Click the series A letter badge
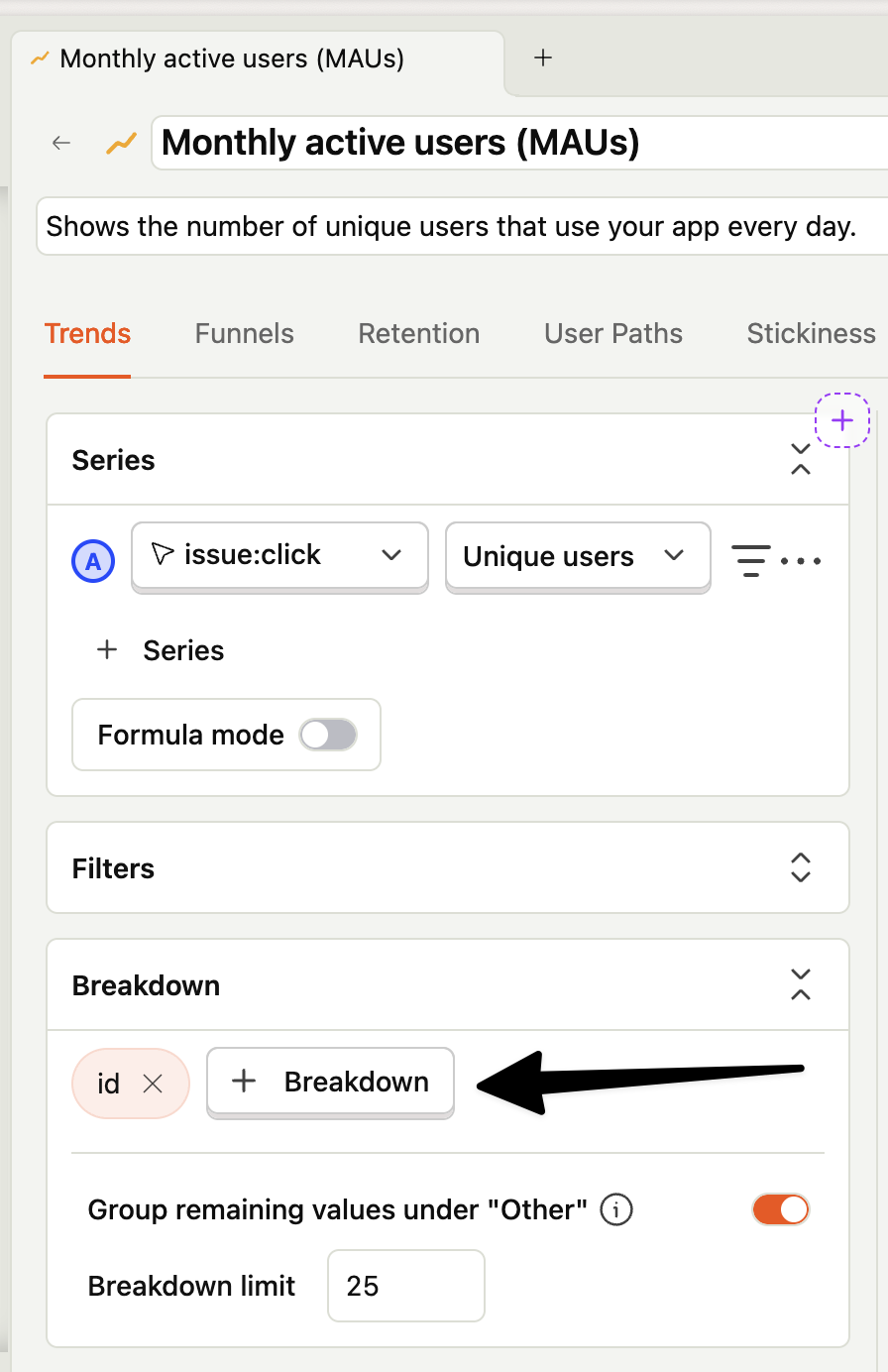 [x=93, y=561]
